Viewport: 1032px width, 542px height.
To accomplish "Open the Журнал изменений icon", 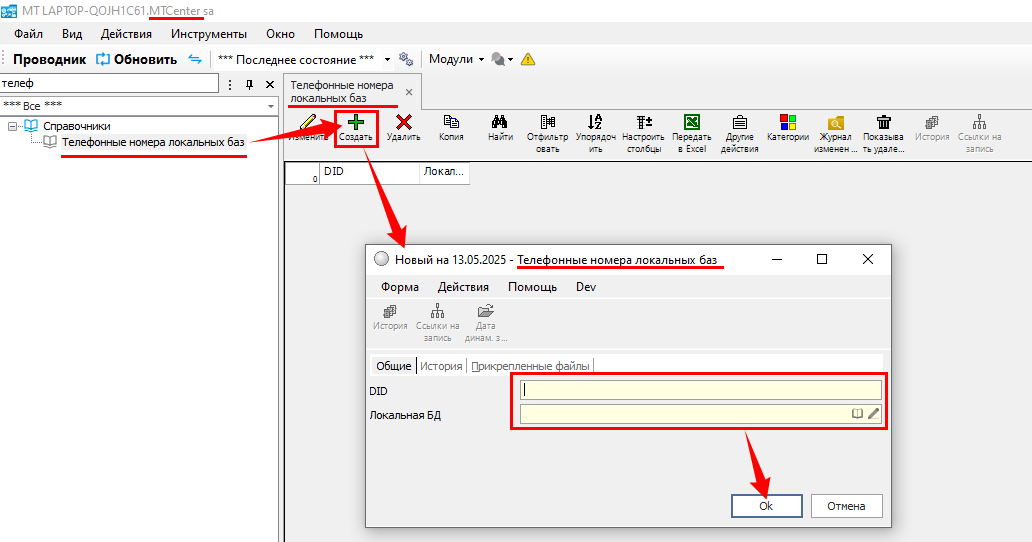I will click(836, 123).
